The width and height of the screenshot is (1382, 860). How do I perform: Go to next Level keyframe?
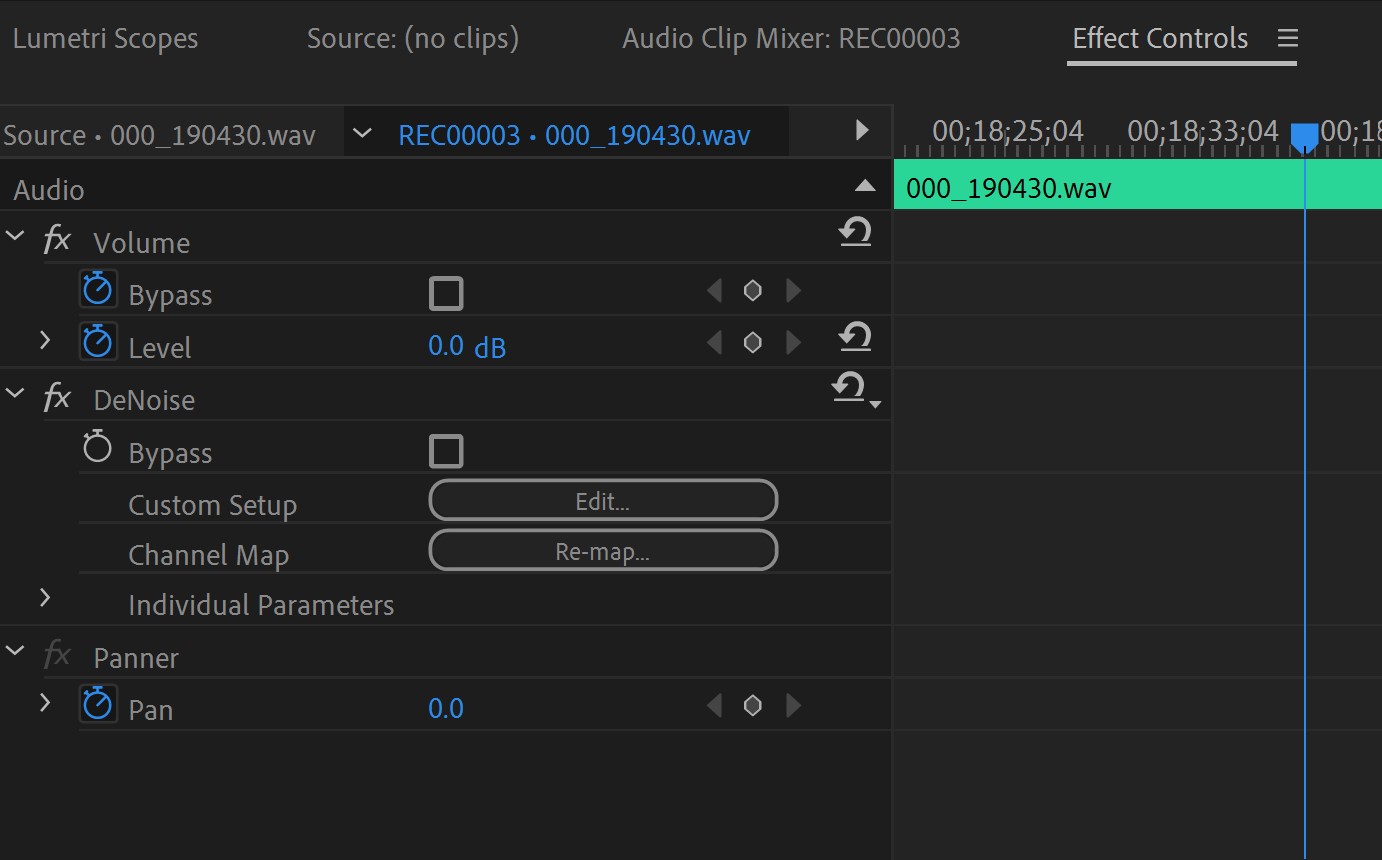(x=794, y=343)
